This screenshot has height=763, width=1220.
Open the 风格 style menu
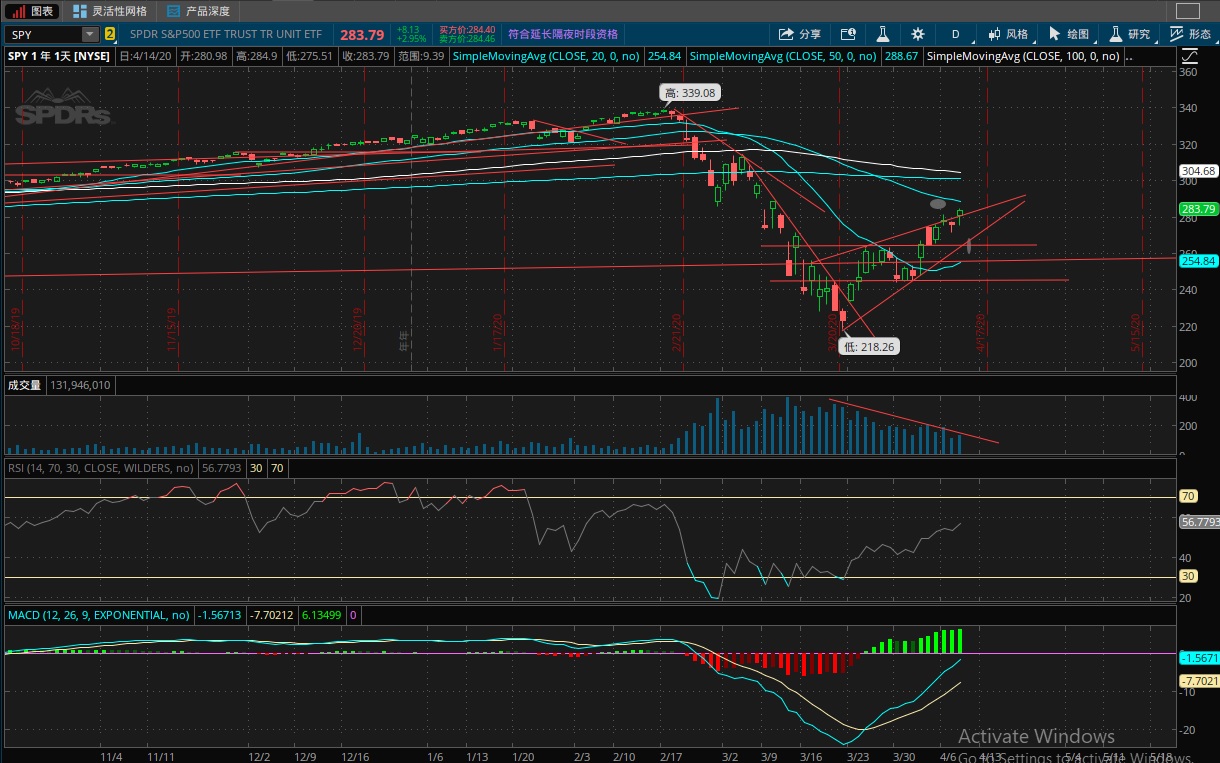[1007, 34]
